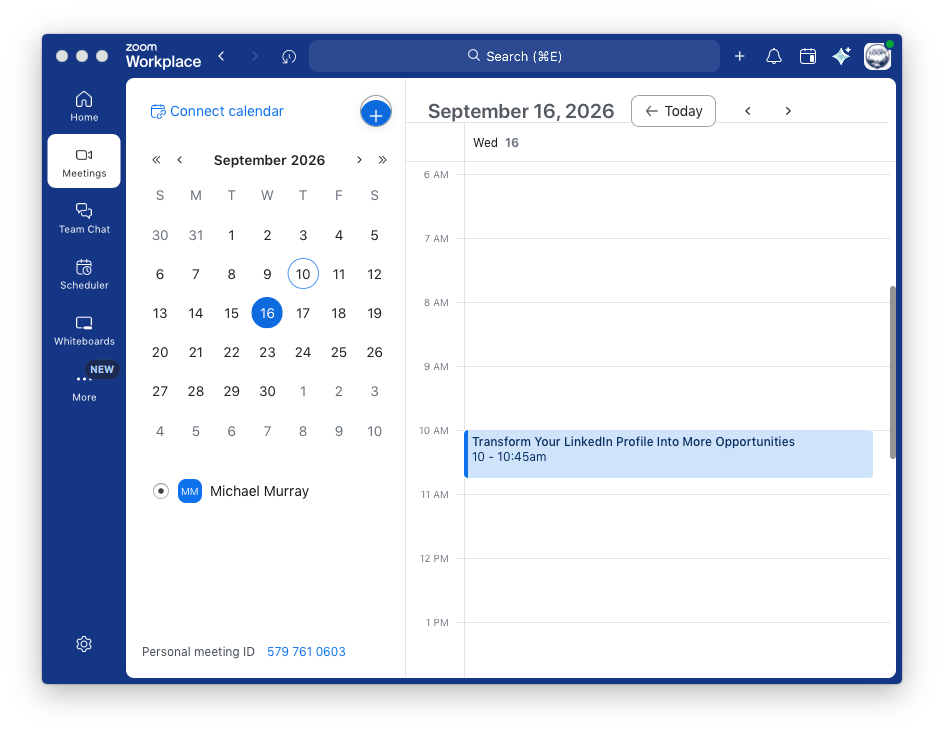Select August 30 in mini calendar
Viewport: 944px width, 734px height.
(160, 235)
